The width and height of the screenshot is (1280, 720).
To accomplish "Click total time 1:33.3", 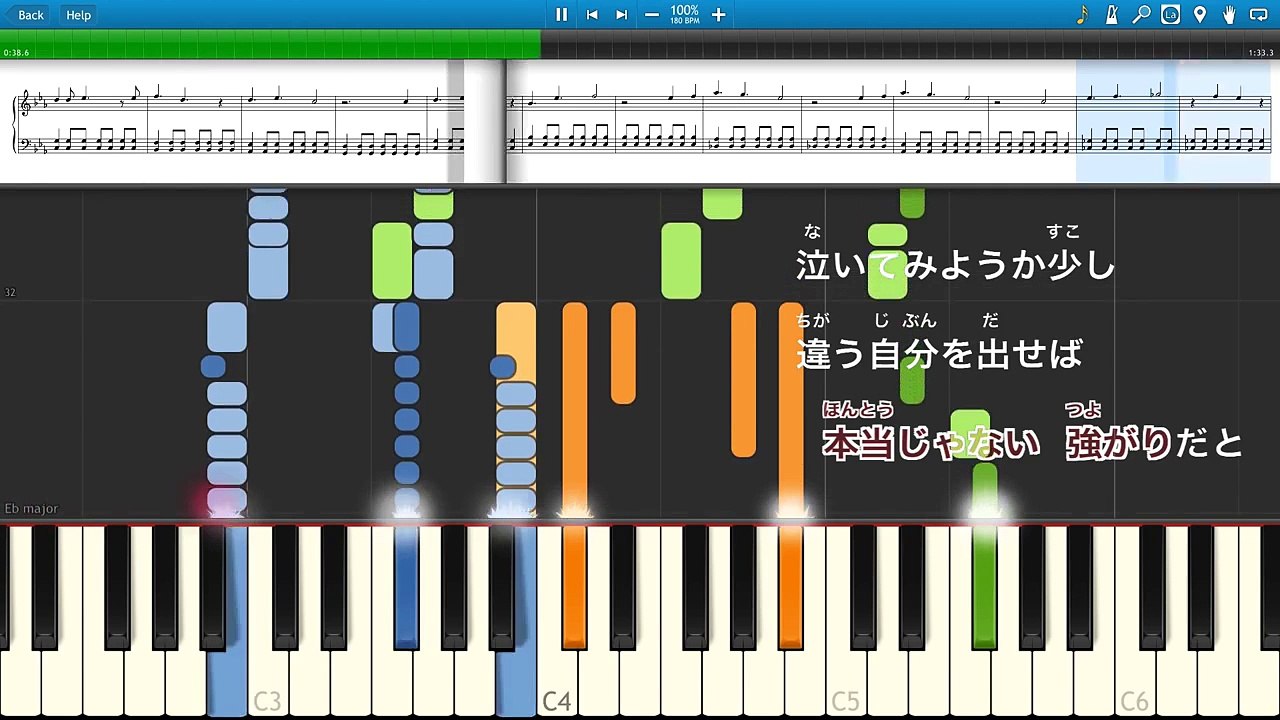I will 1261,53.
